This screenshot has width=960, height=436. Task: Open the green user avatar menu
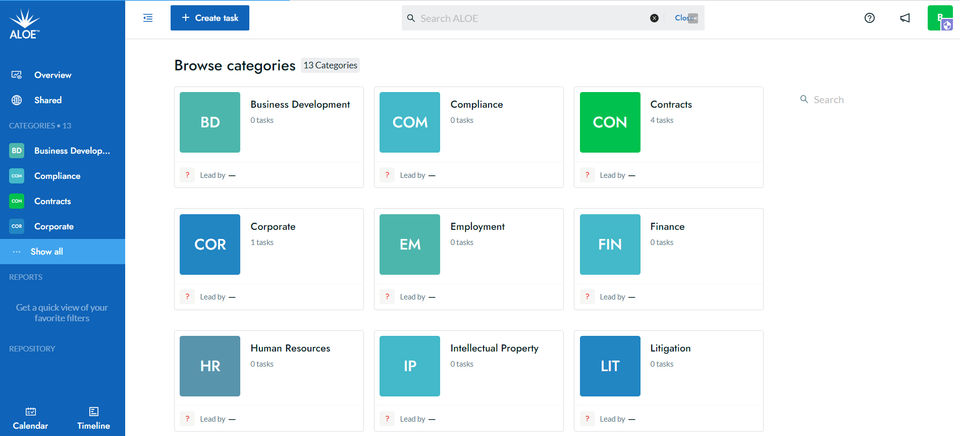tap(940, 18)
